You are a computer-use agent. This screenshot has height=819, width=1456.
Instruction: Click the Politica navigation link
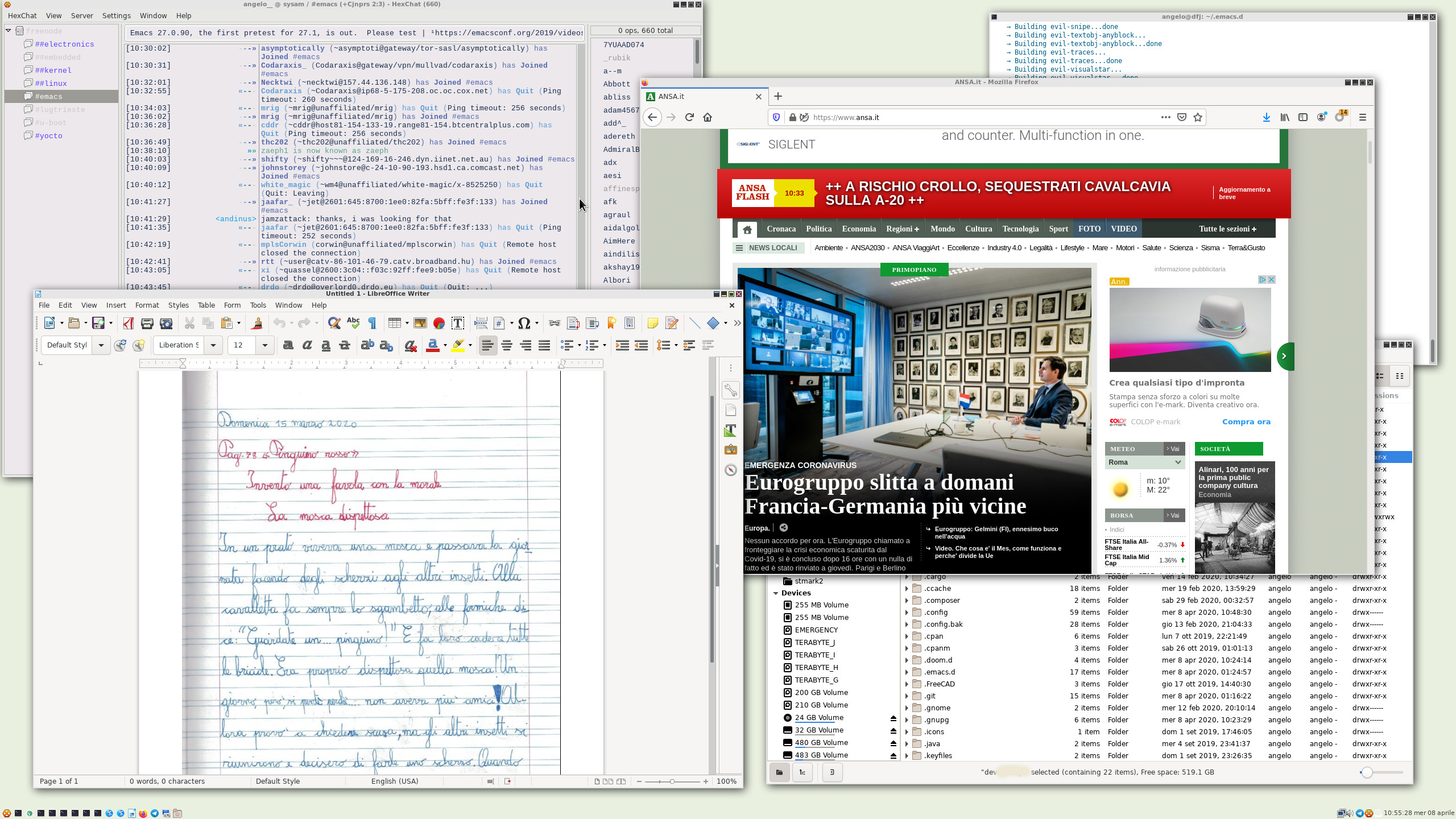click(x=818, y=229)
